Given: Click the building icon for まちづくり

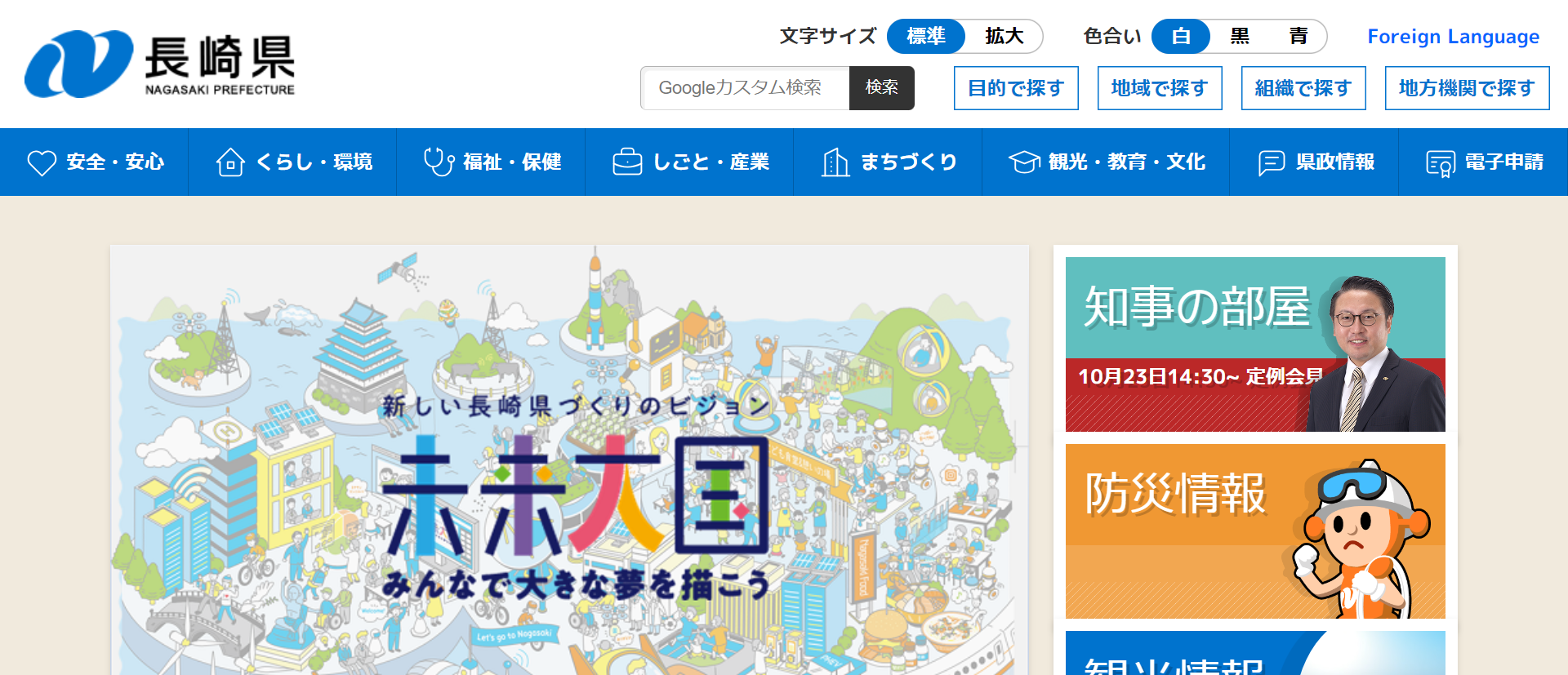Looking at the screenshot, I should [x=835, y=162].
